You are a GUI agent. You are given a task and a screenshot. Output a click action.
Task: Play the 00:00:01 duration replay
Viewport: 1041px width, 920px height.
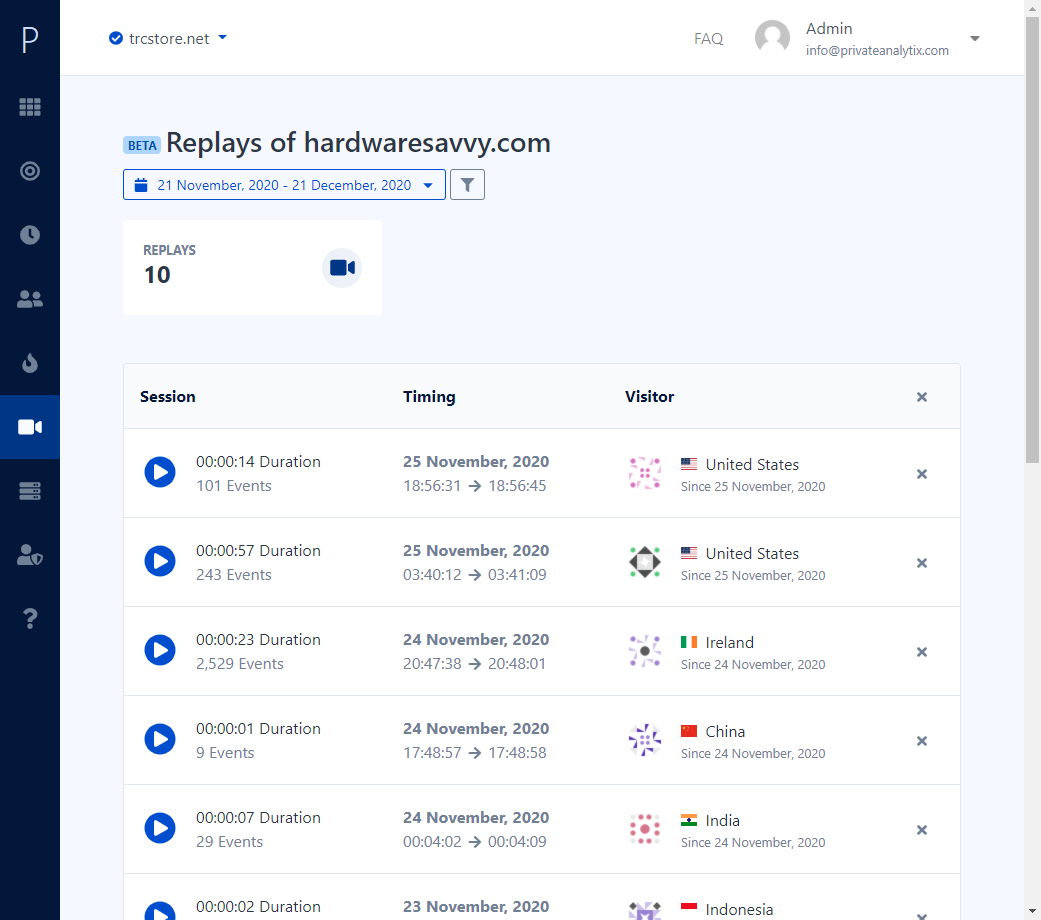tap(160, 739)
